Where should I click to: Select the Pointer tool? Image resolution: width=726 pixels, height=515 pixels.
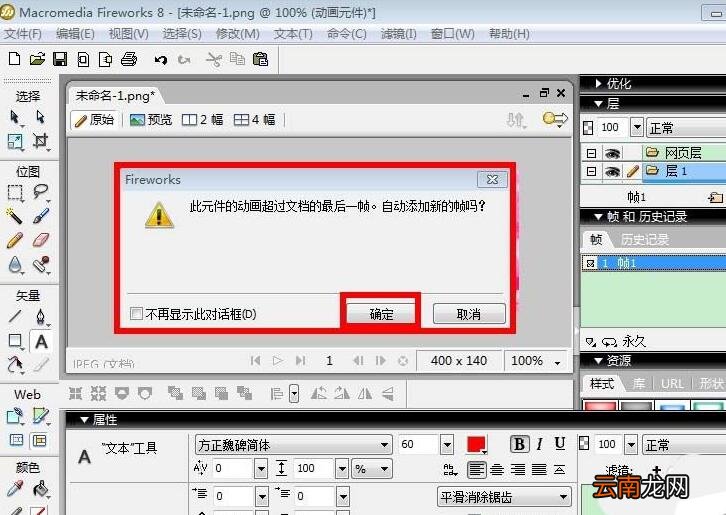pos(15,117)
